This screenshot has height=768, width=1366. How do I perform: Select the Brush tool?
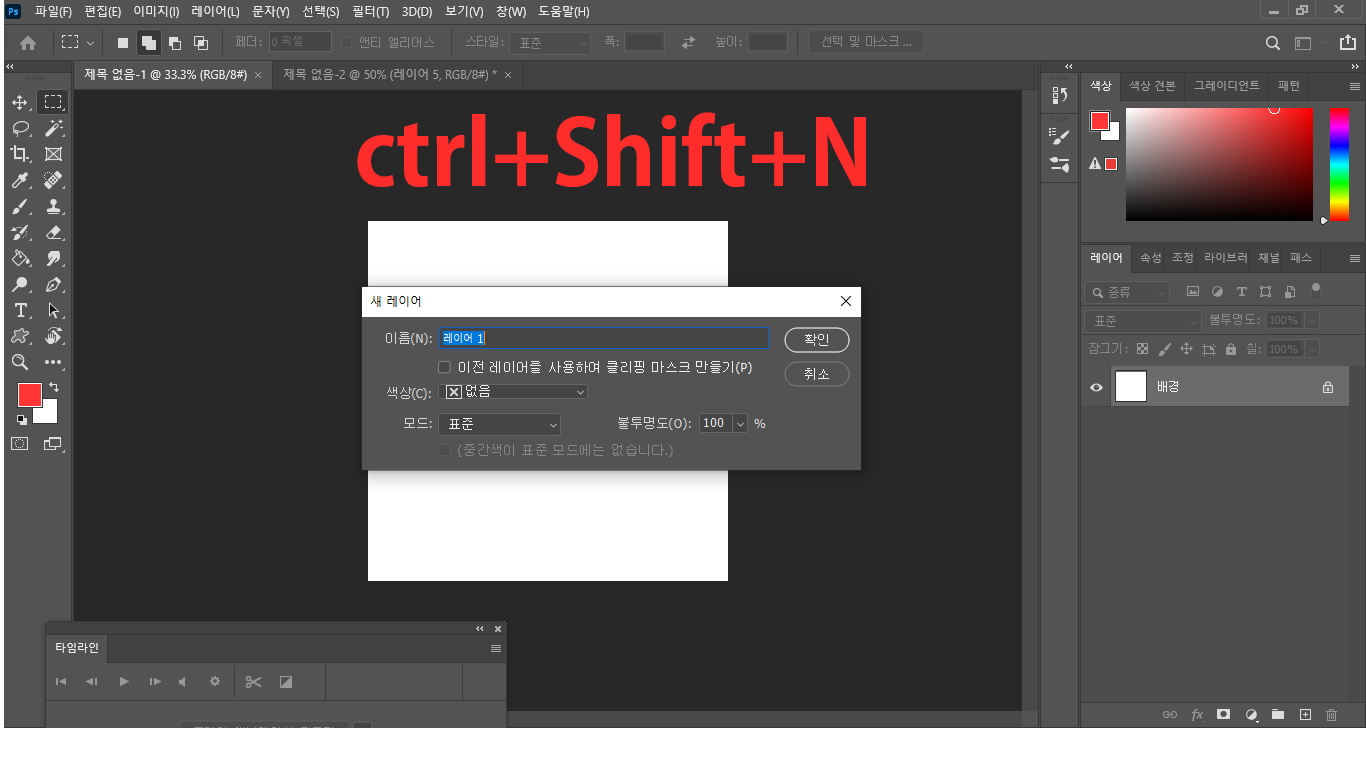19,206
